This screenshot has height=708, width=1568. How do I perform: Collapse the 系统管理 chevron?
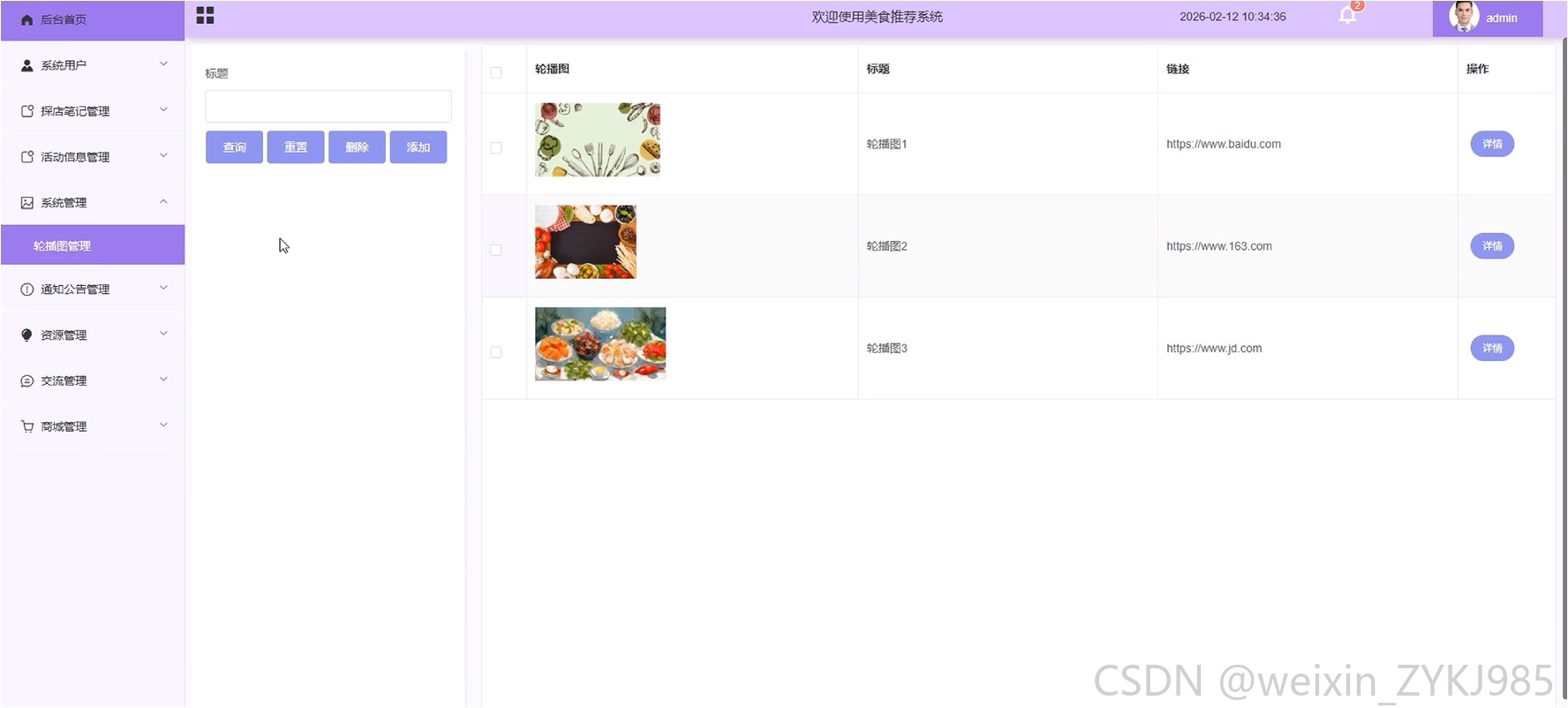point(163,202)
